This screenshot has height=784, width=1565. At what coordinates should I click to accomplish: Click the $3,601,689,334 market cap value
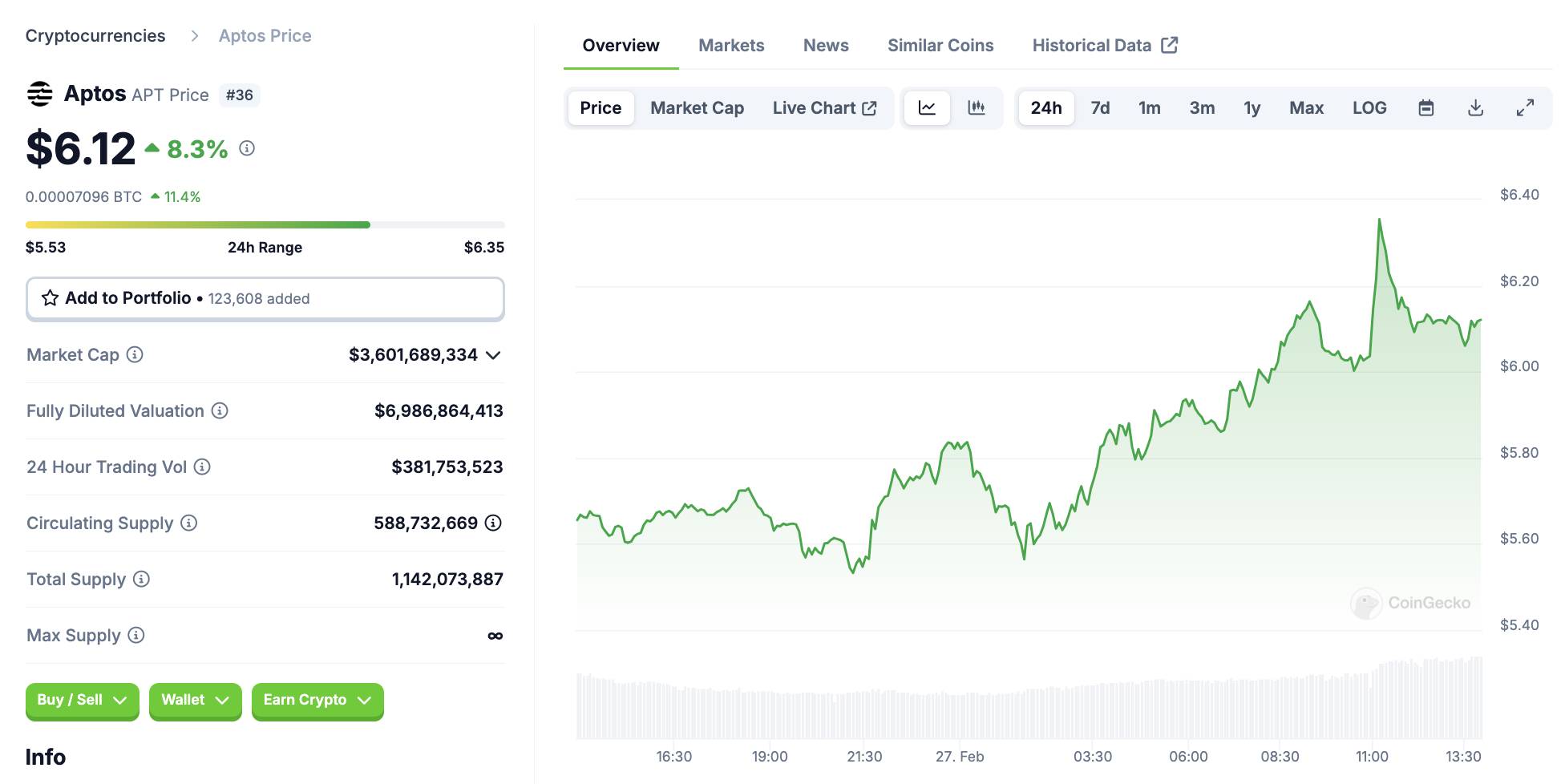click(x=413, y=355)
